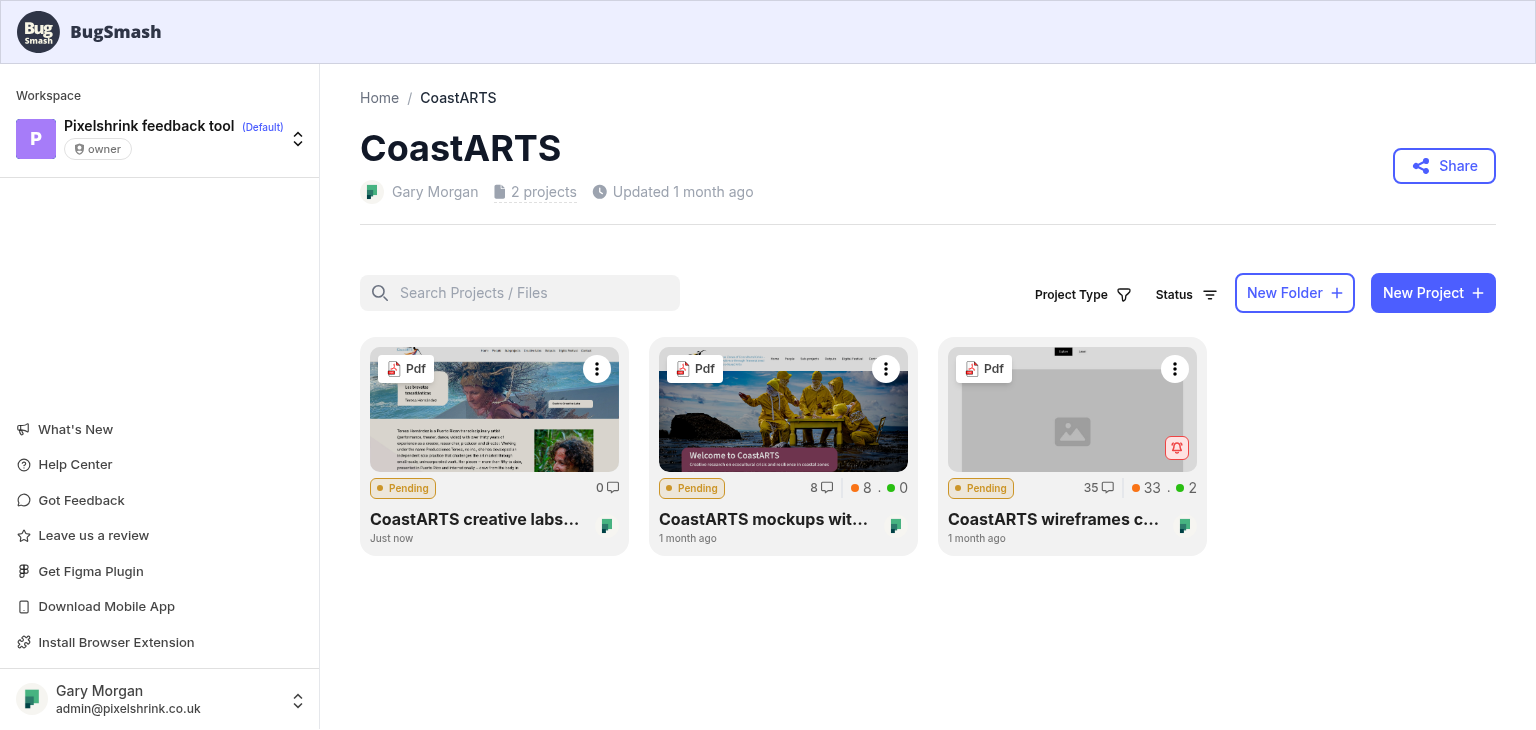Click the green resolved count 0 on the mockups card
This screenshot has width=1536, height=730.
(897, 488)
